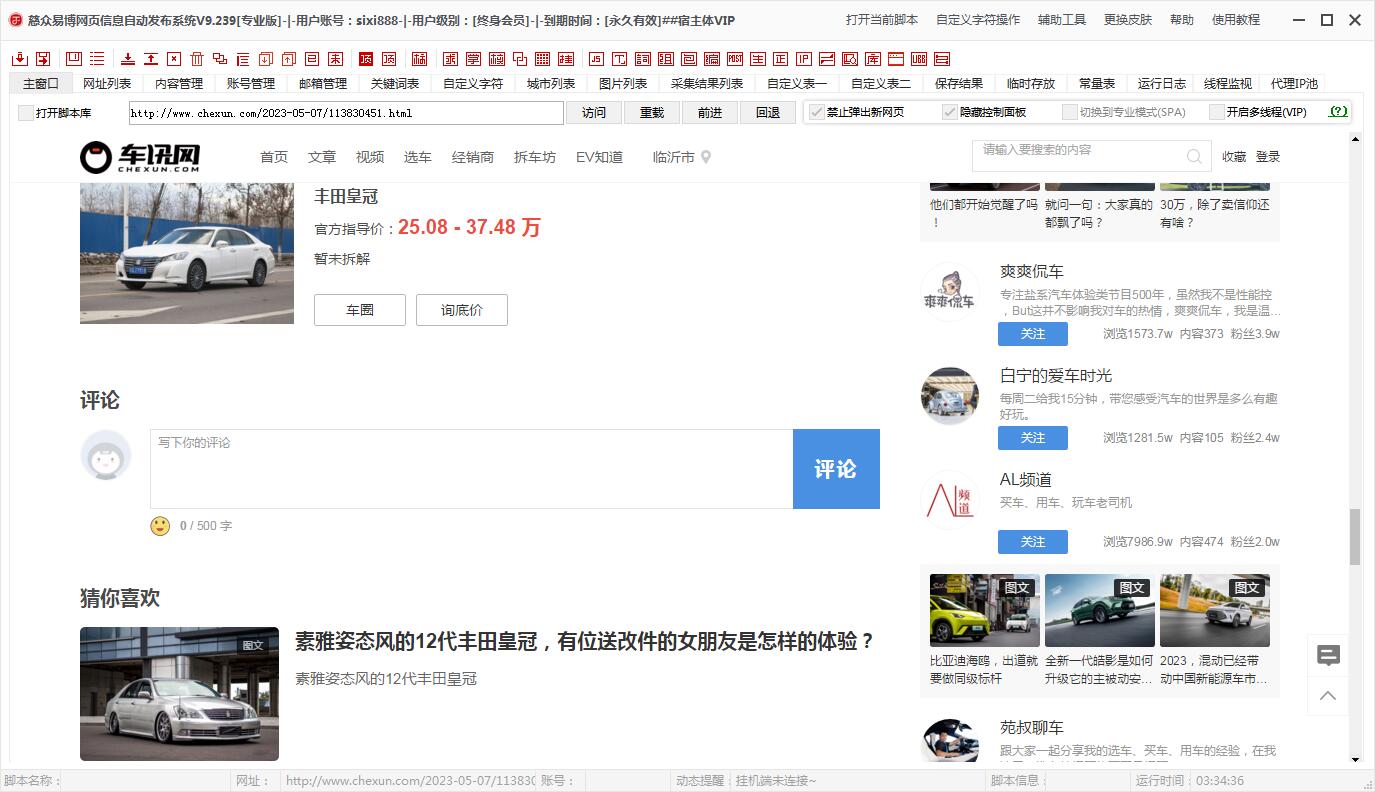Click the back-to-top arrow icon
The height and width of the screenshot is (792, 1375).
1328,696
